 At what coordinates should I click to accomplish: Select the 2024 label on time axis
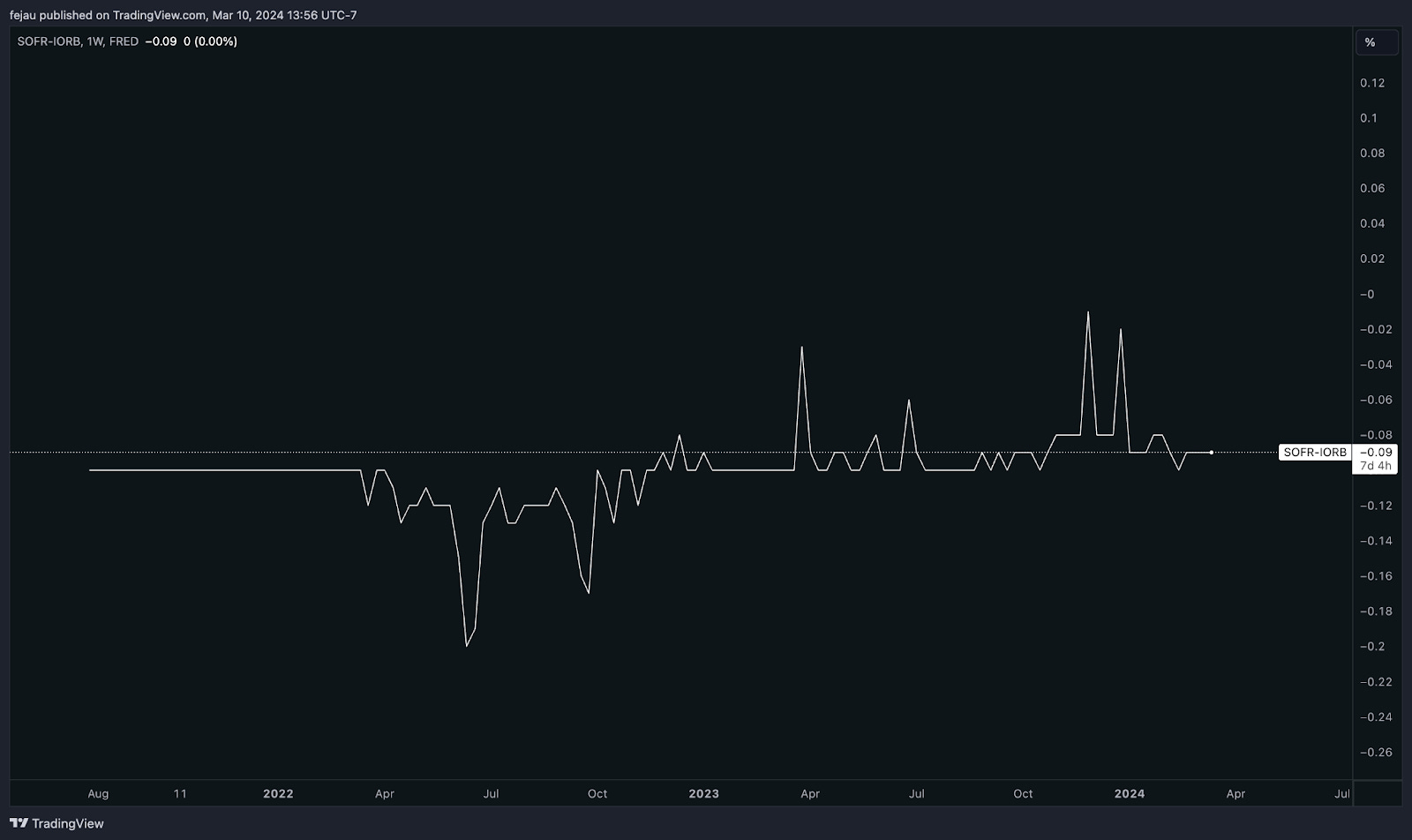pyautogui.click(x=1129, y=793)
